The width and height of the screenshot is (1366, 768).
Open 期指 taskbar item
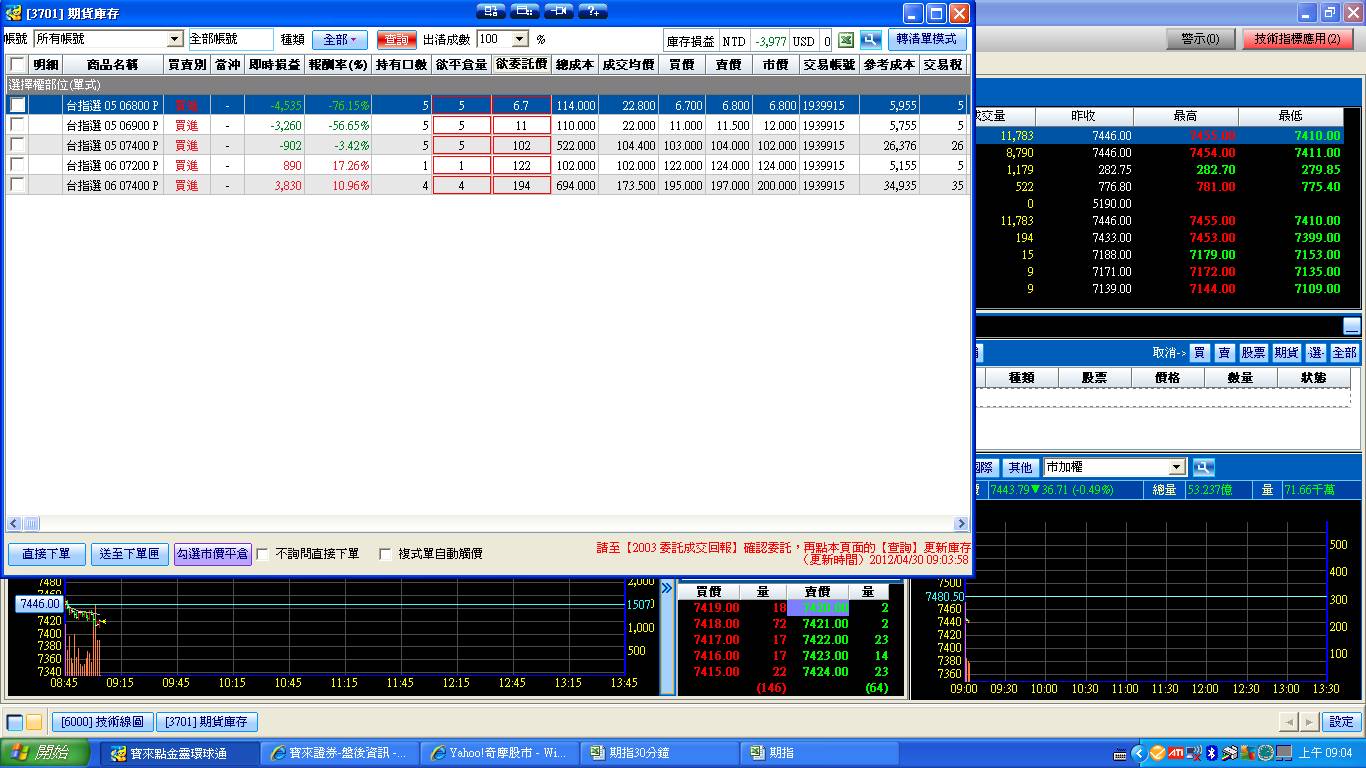[819, 753]
